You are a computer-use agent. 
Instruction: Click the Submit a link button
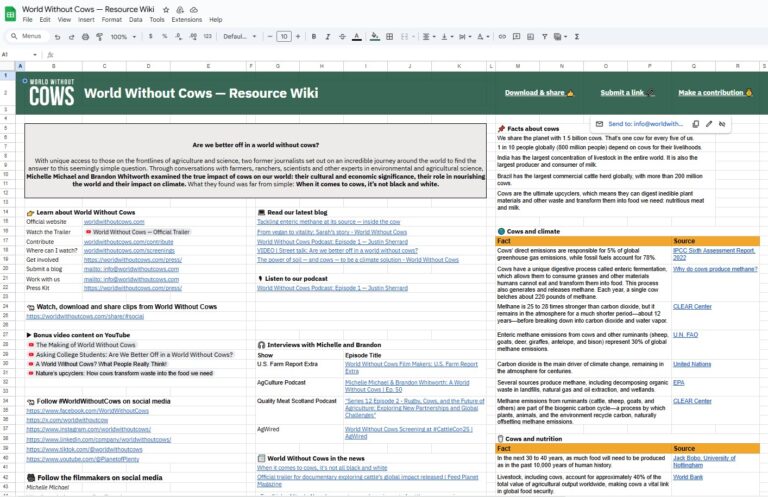(x=627, y=93)
